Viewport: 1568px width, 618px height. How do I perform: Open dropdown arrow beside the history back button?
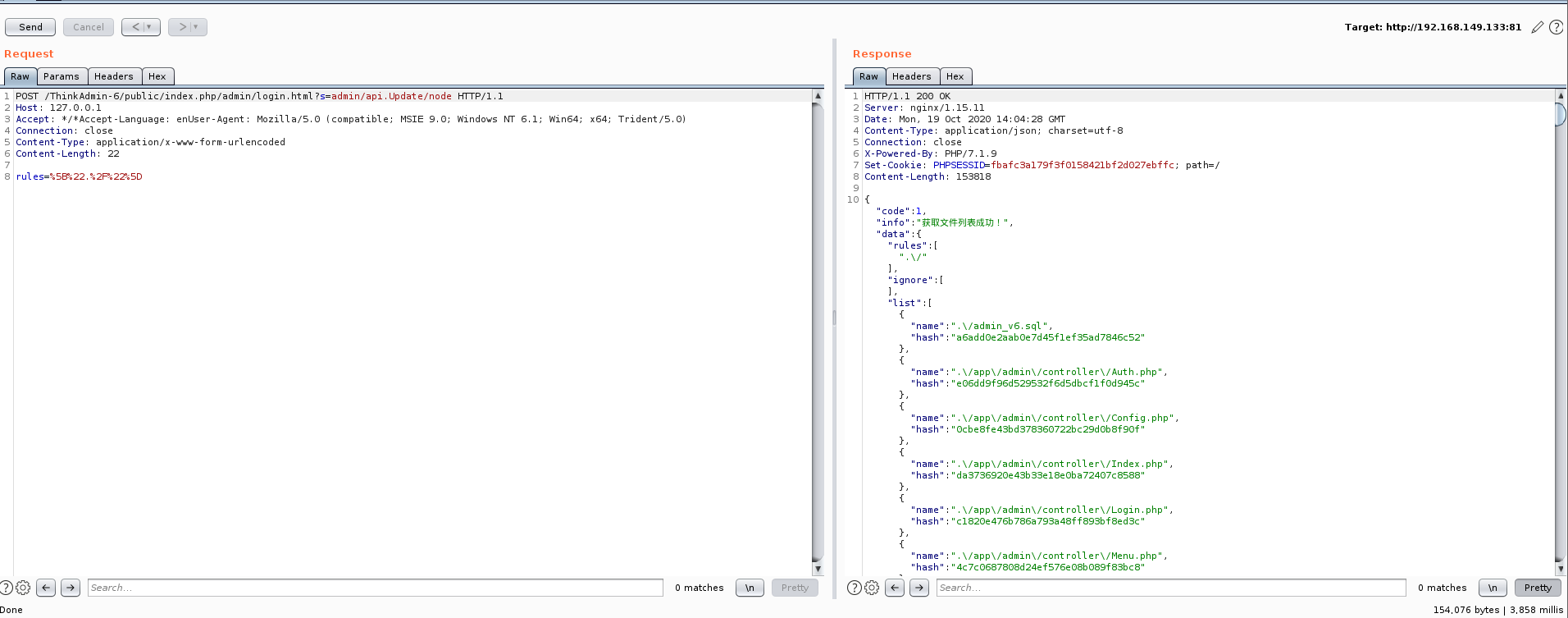[x=149, y=27]
